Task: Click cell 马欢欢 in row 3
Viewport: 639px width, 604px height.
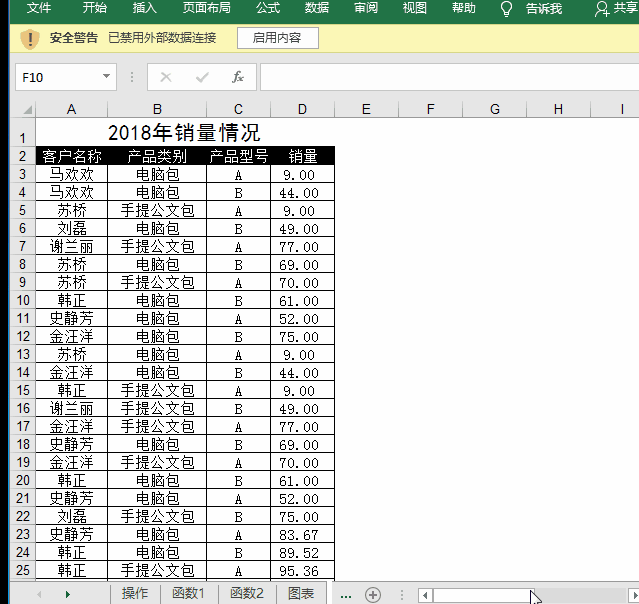Action: pos(72,174)
